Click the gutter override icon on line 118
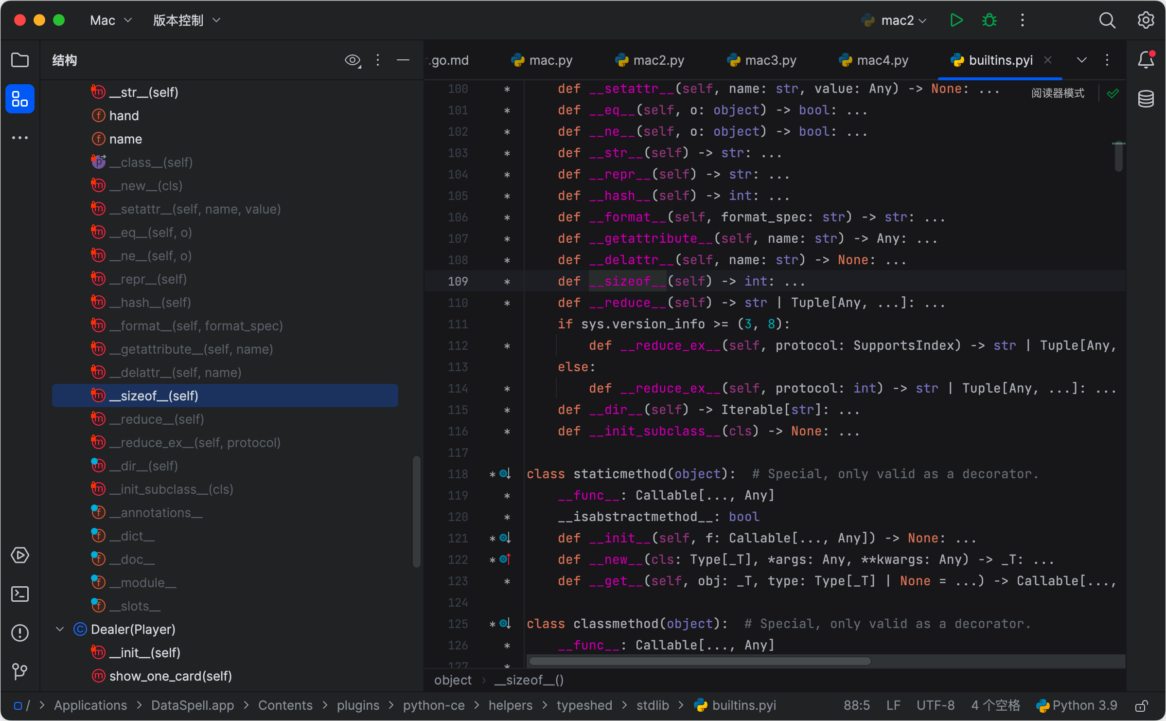The height and width of the screenshot is (721, 1166). [505, 473]
